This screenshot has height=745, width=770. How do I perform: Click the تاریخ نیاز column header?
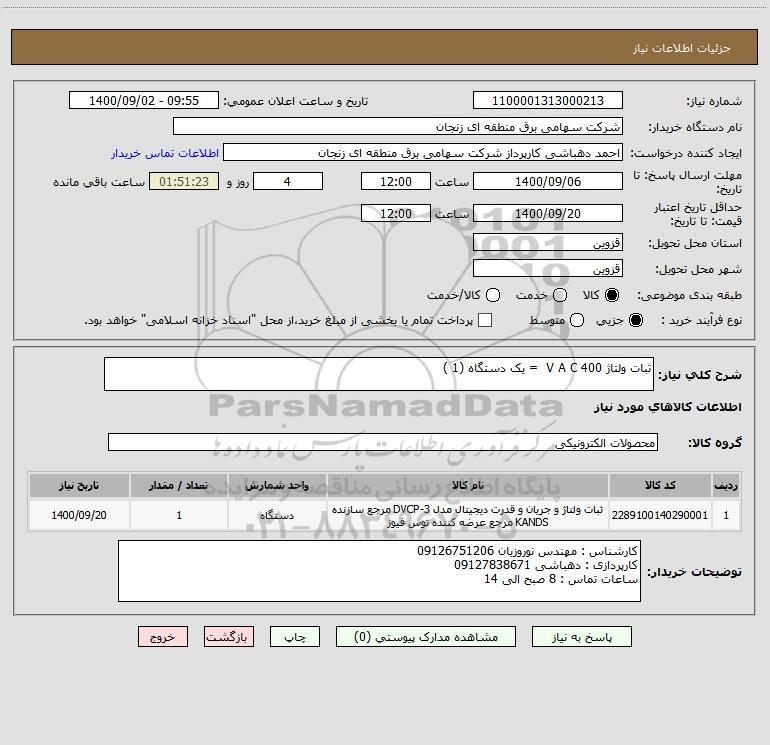(x=79, y=486)
